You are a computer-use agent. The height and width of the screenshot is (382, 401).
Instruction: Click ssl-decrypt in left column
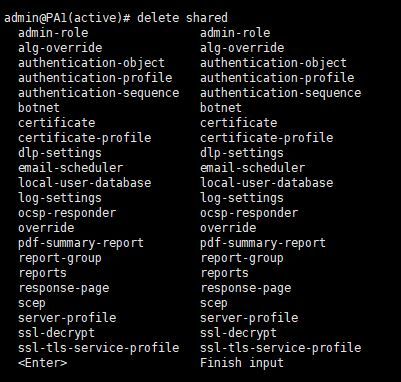click(57, 333)
